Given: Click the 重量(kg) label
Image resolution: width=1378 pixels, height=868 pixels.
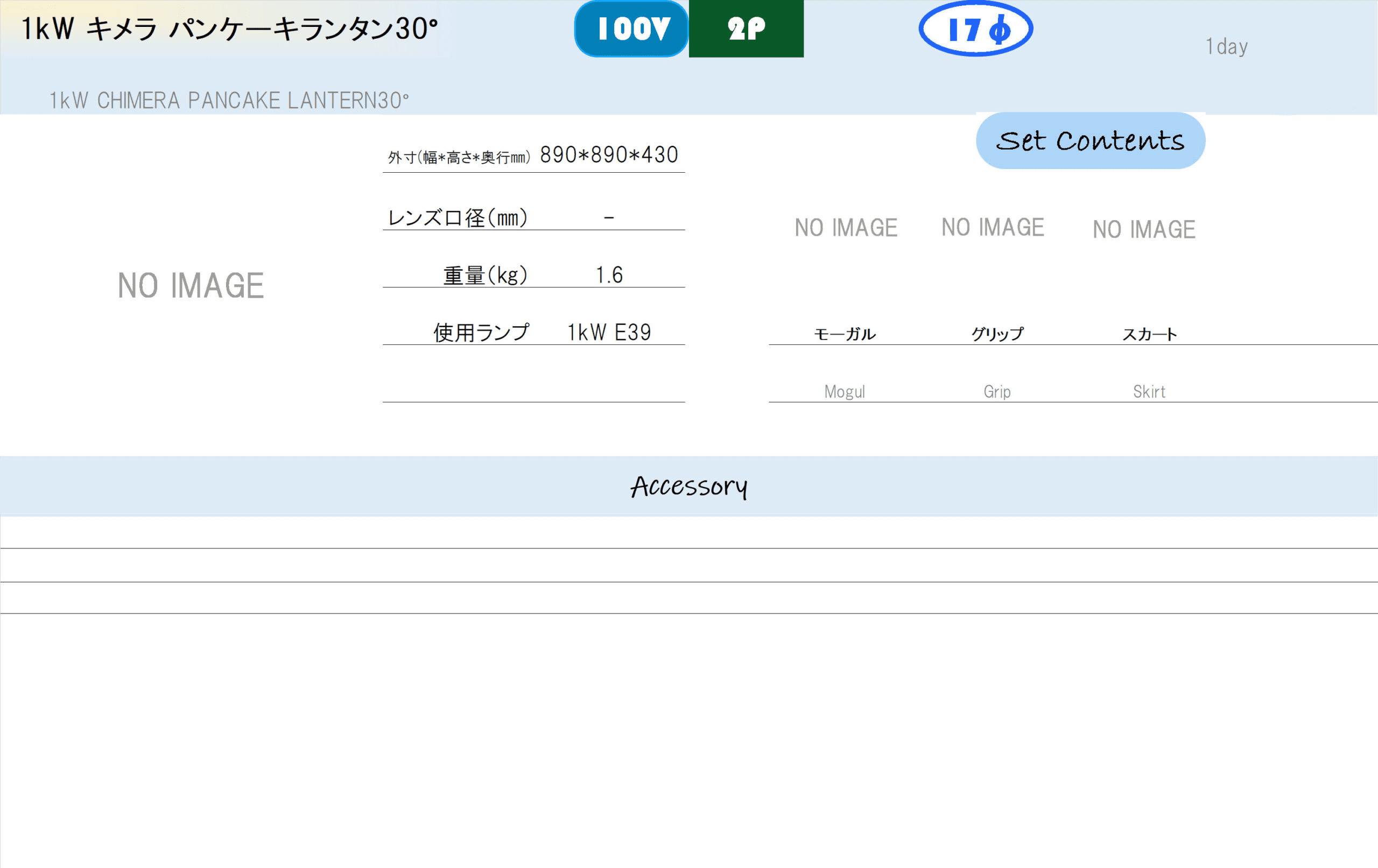Looking at the screenshot, I should tap(486, 275).
